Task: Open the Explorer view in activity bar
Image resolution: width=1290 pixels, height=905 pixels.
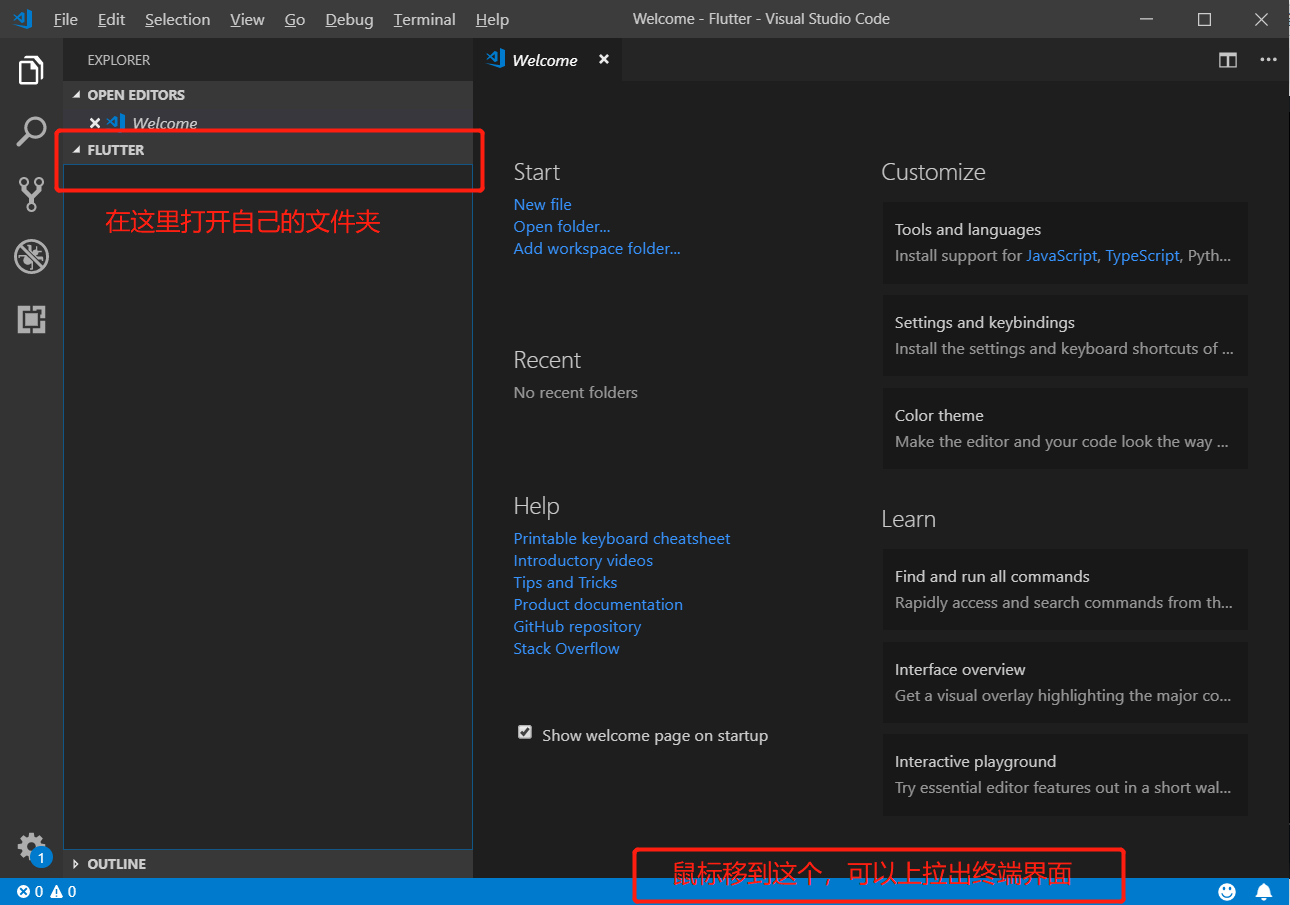Action: (31, 71)
